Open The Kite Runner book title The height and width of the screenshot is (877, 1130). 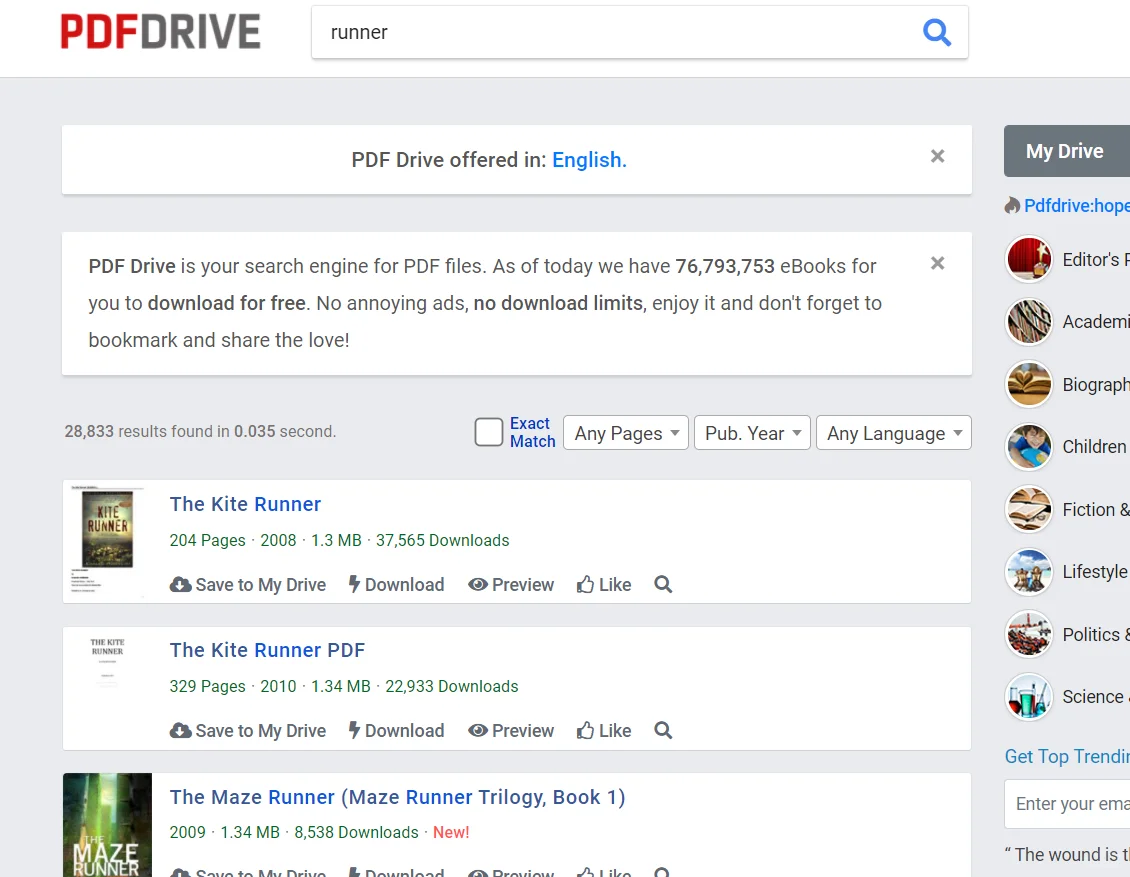click(245, 504)
